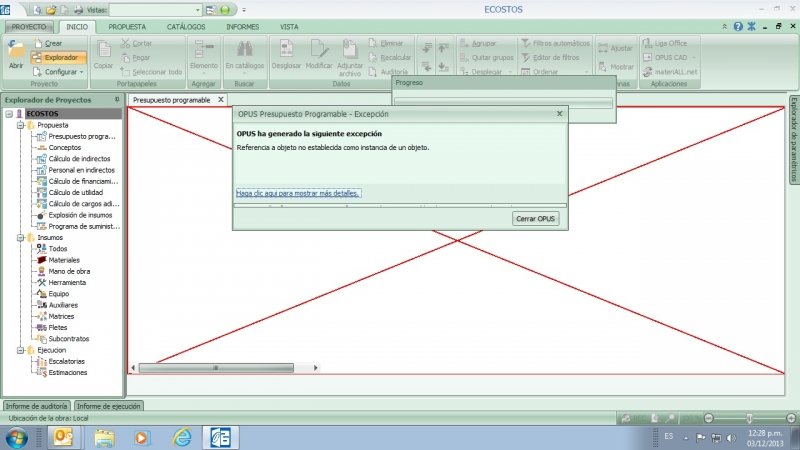Open the Configurar dropdown
Screen dimensions: 800x450
pyautogui.click(x=59, y=72)
